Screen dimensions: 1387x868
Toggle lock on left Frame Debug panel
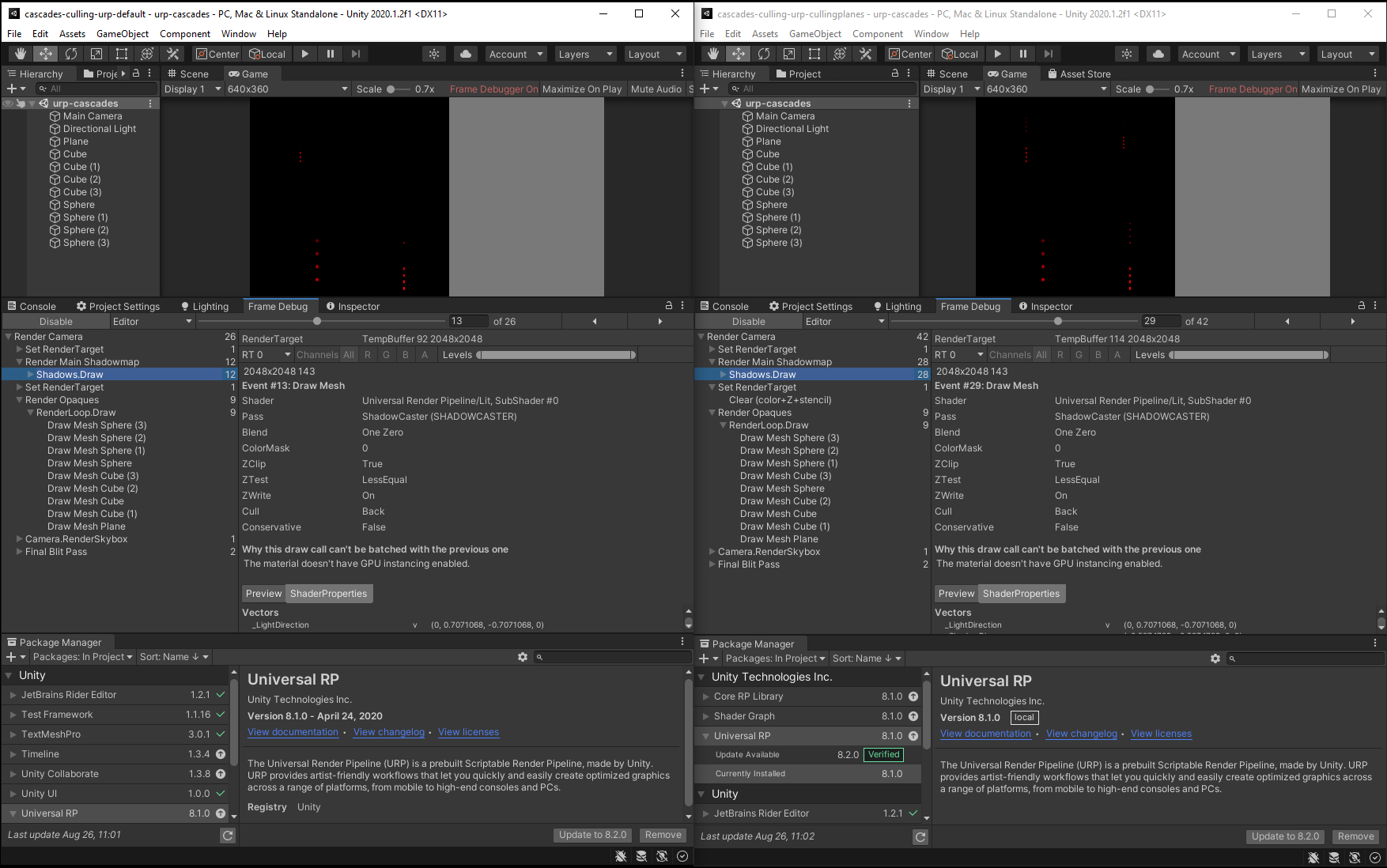pos(669,305)
